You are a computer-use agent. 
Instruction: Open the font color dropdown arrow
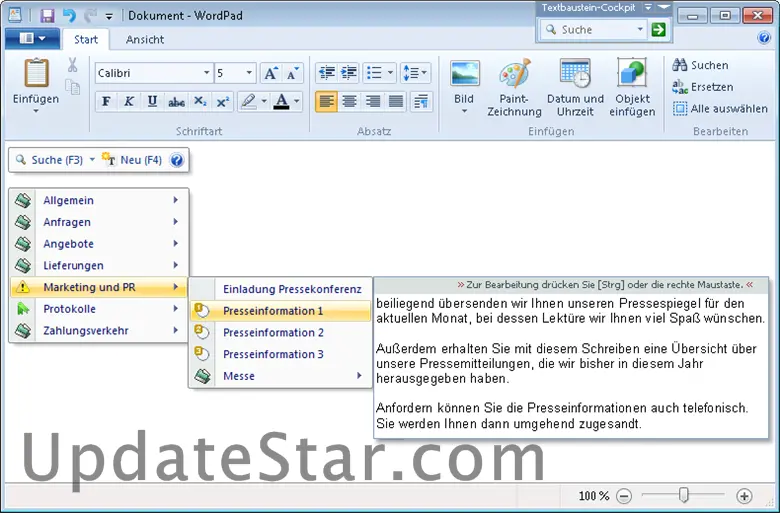(297, 102)
